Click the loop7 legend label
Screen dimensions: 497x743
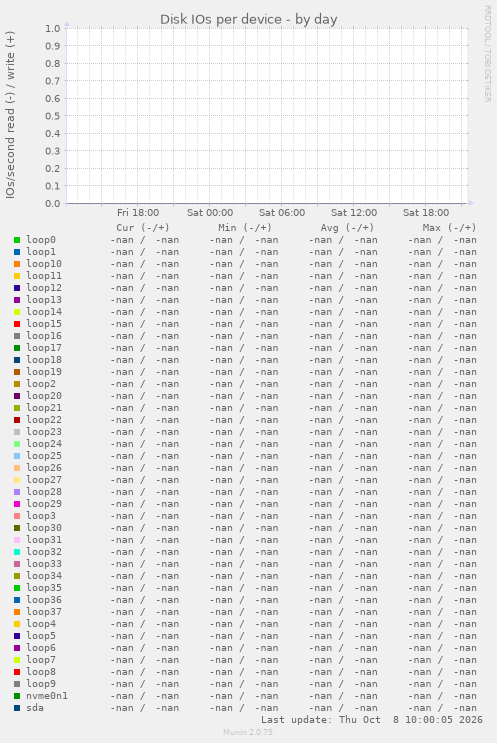pyautogui.click(x=41, y=660)
